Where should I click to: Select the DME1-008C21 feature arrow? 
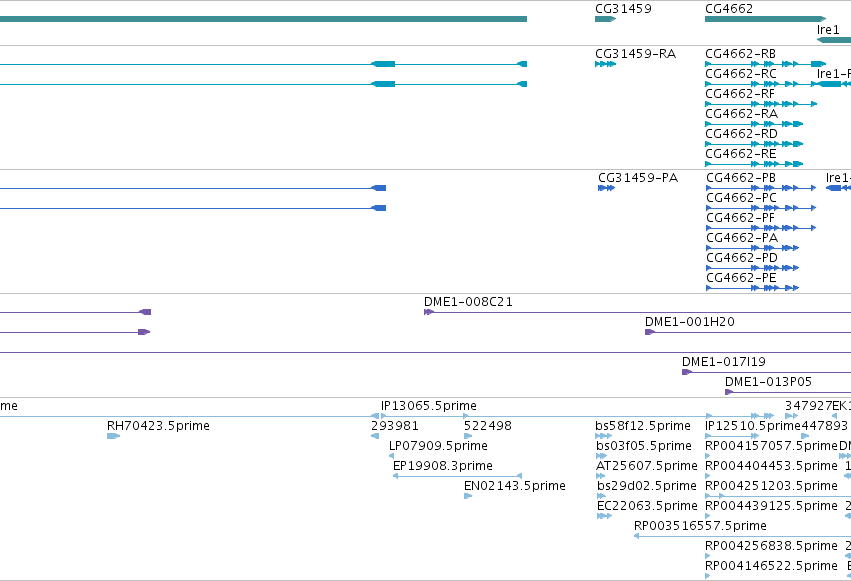[x=429, y=312]
